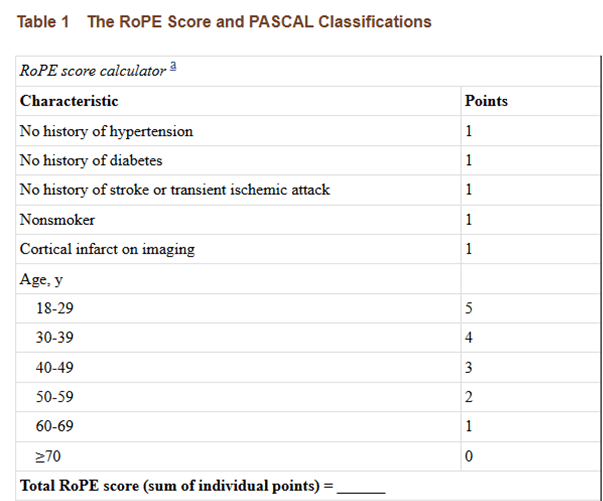Select the 'Nonsmoker' row text
603x501 pixels.
[57, 220]
